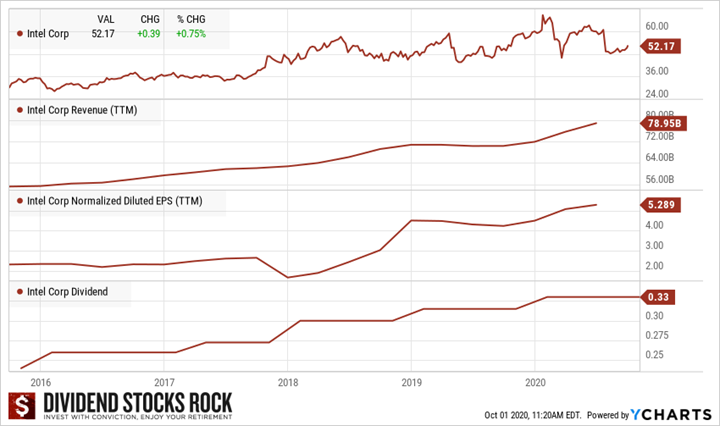Click the +0.39 change value

click(149, 34)
